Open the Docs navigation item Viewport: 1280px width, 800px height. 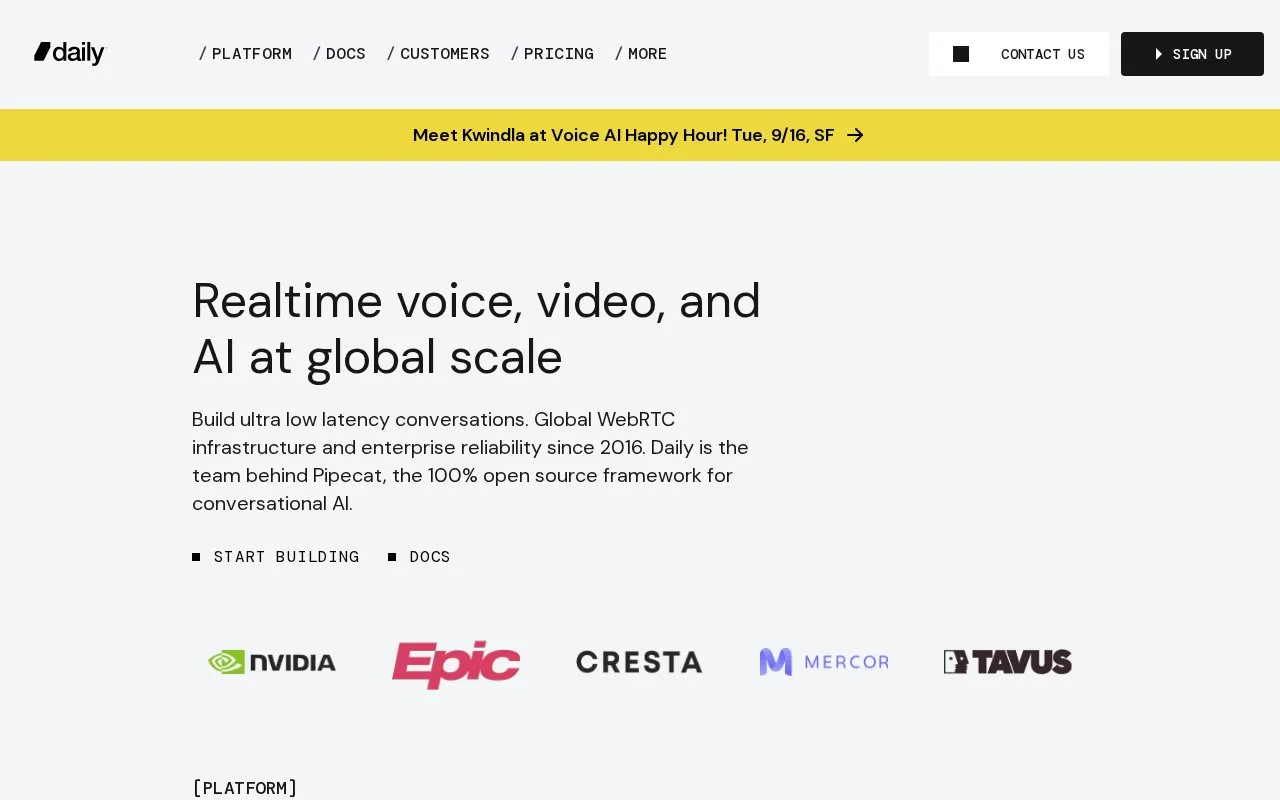[339, 54]
